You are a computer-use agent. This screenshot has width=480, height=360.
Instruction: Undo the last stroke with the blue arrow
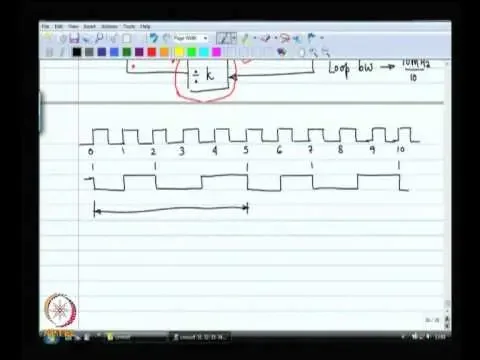coord(153,38)
